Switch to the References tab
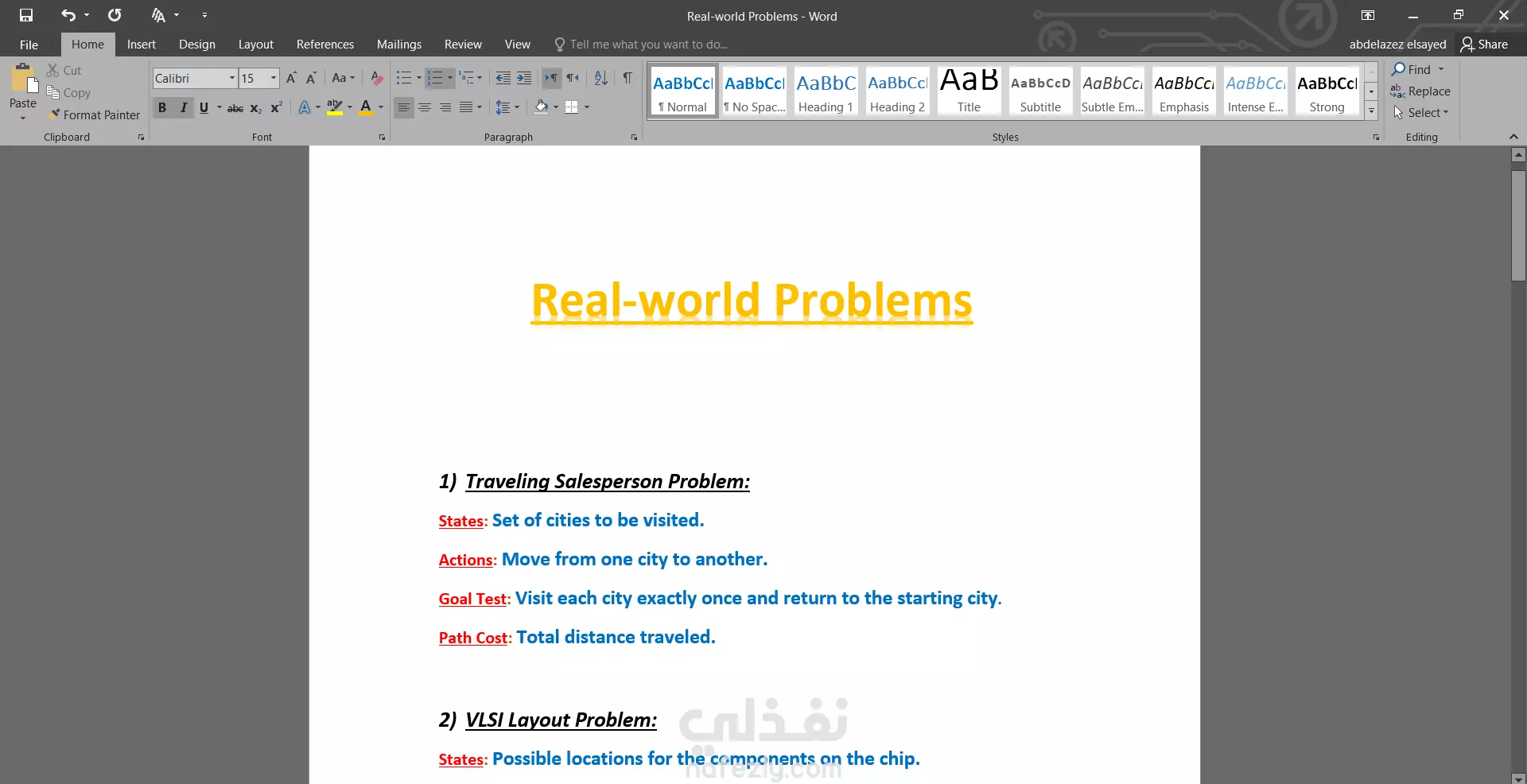Image resolution: width=1527 pixels, height=784 pixels. coord(325,45)
